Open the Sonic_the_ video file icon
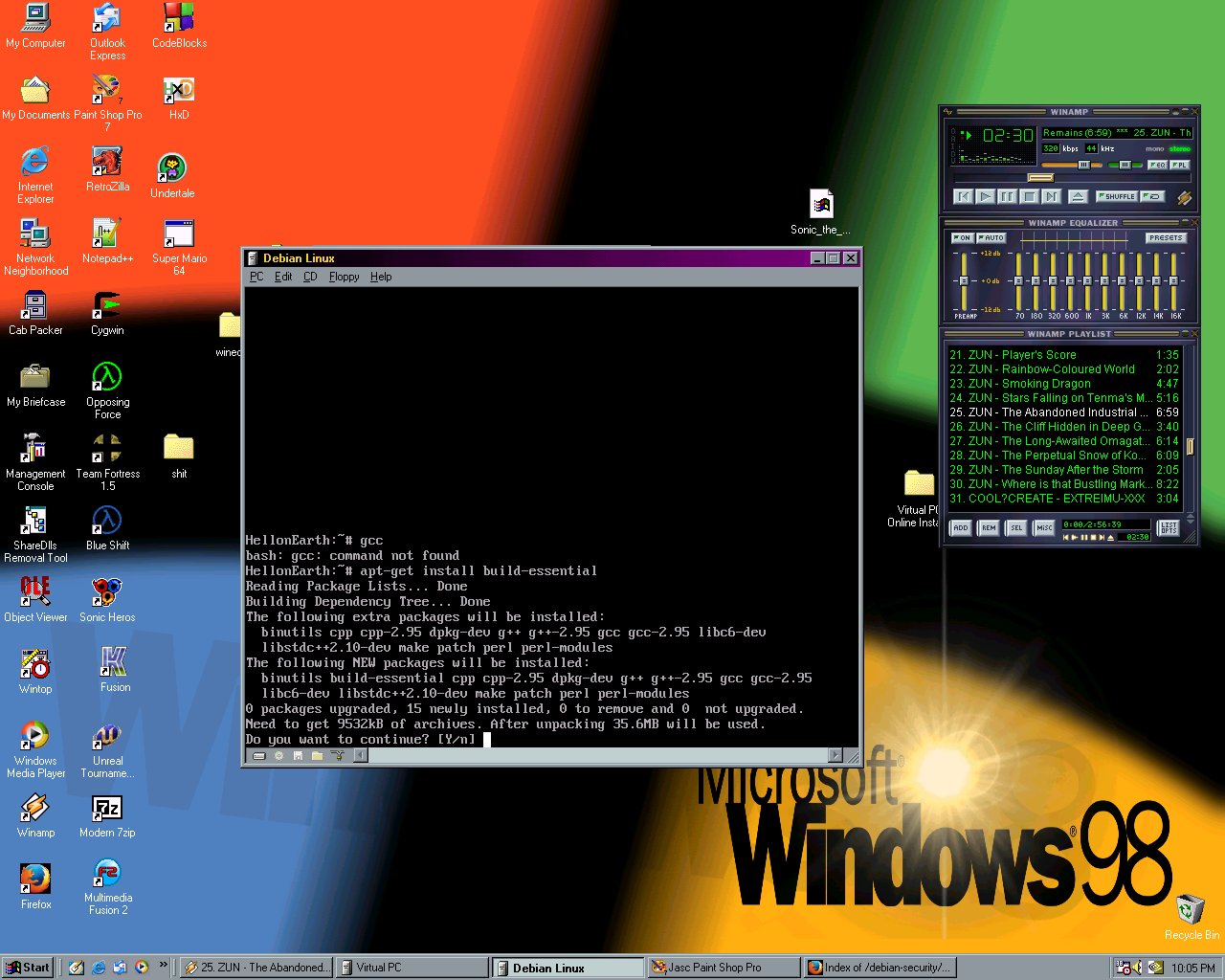 820,212
